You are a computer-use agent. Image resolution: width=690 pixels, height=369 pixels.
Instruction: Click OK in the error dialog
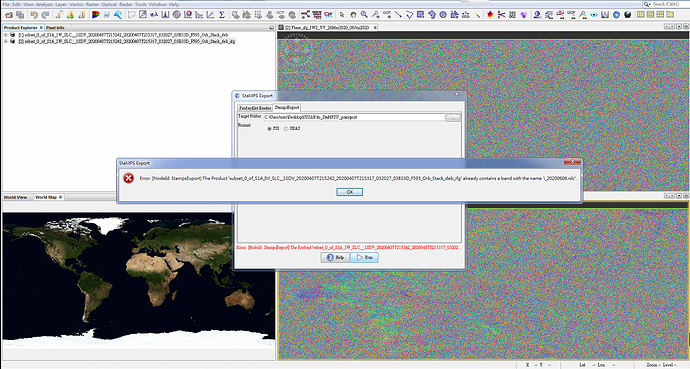349,192
